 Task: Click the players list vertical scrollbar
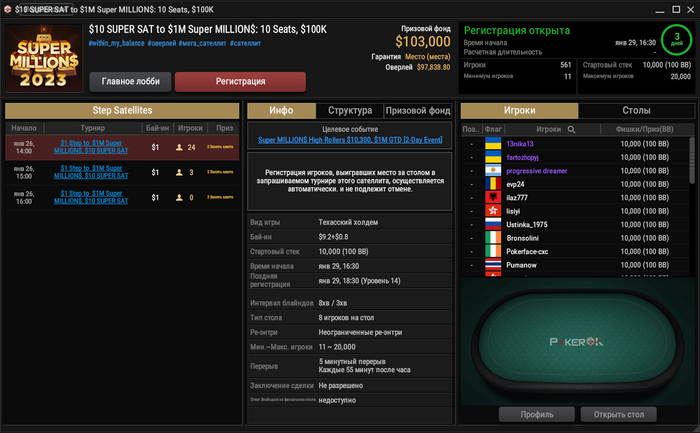692,160
